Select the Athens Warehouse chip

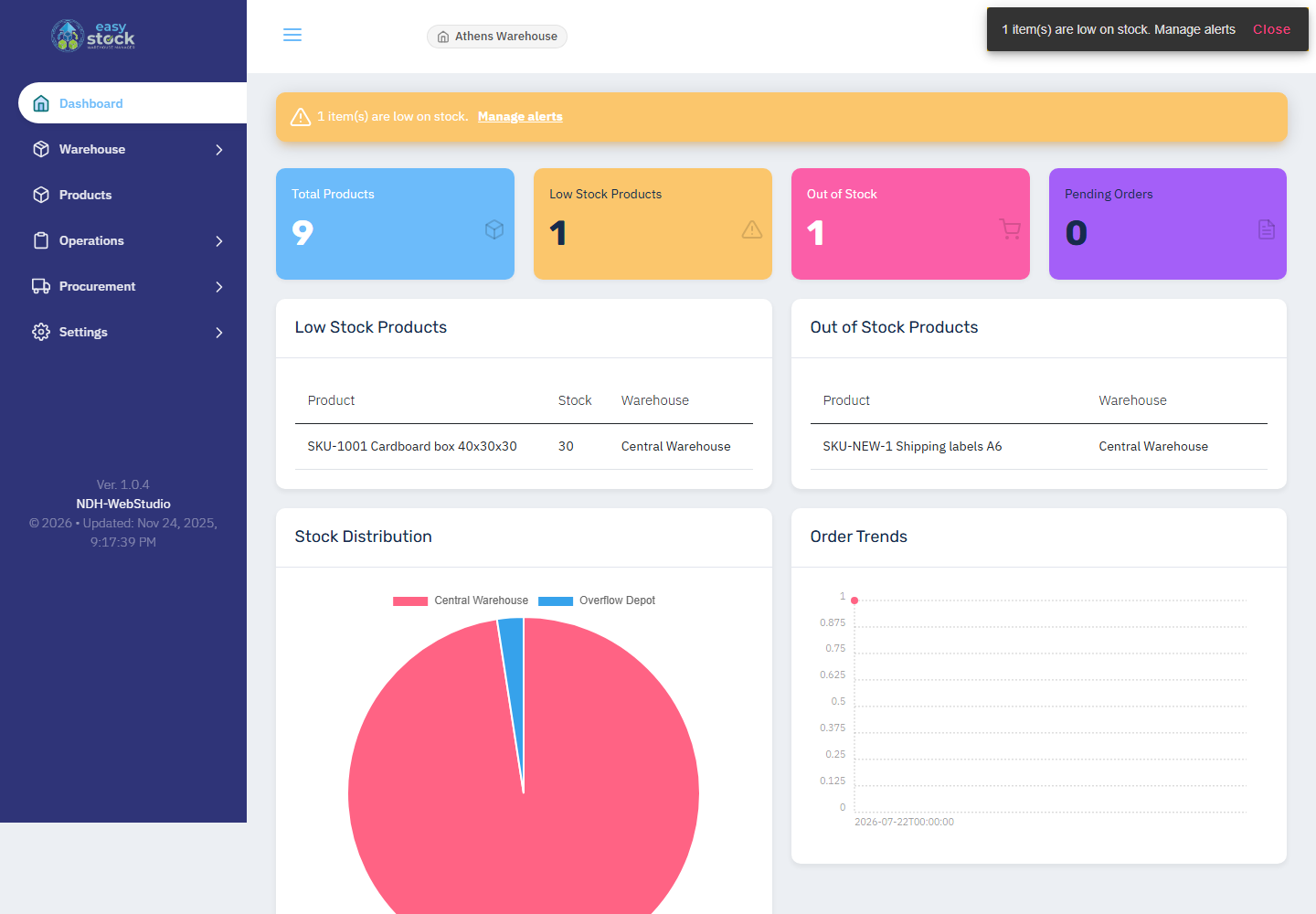click(497, 37)
